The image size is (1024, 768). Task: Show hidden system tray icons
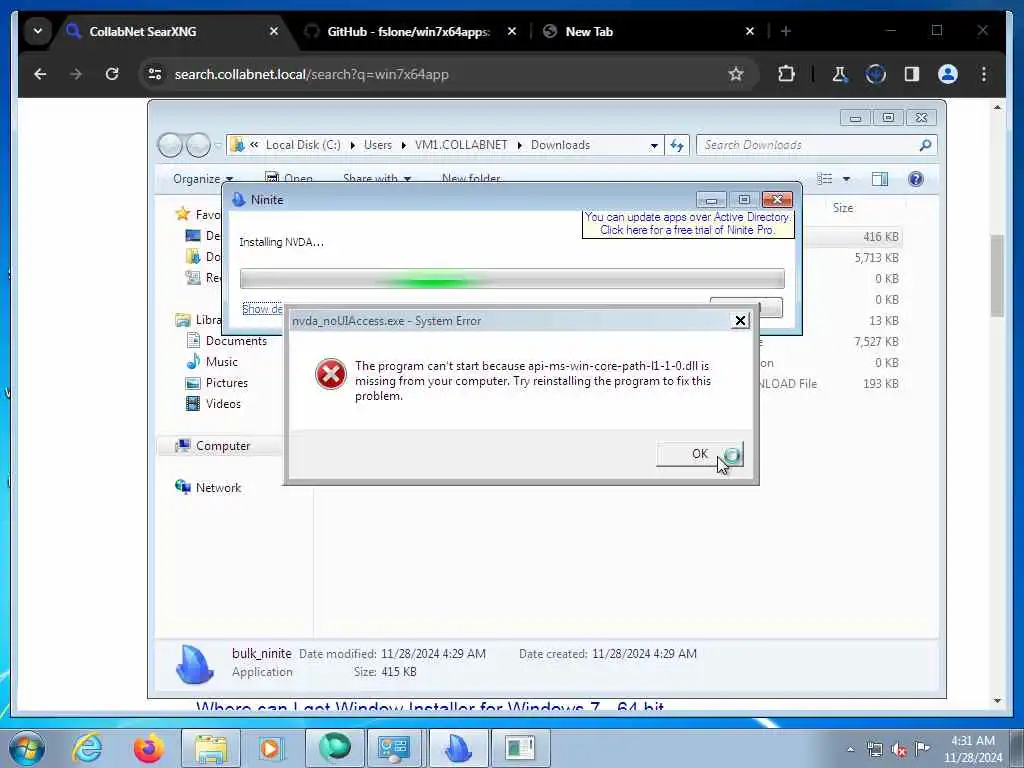tap(850, 749)
